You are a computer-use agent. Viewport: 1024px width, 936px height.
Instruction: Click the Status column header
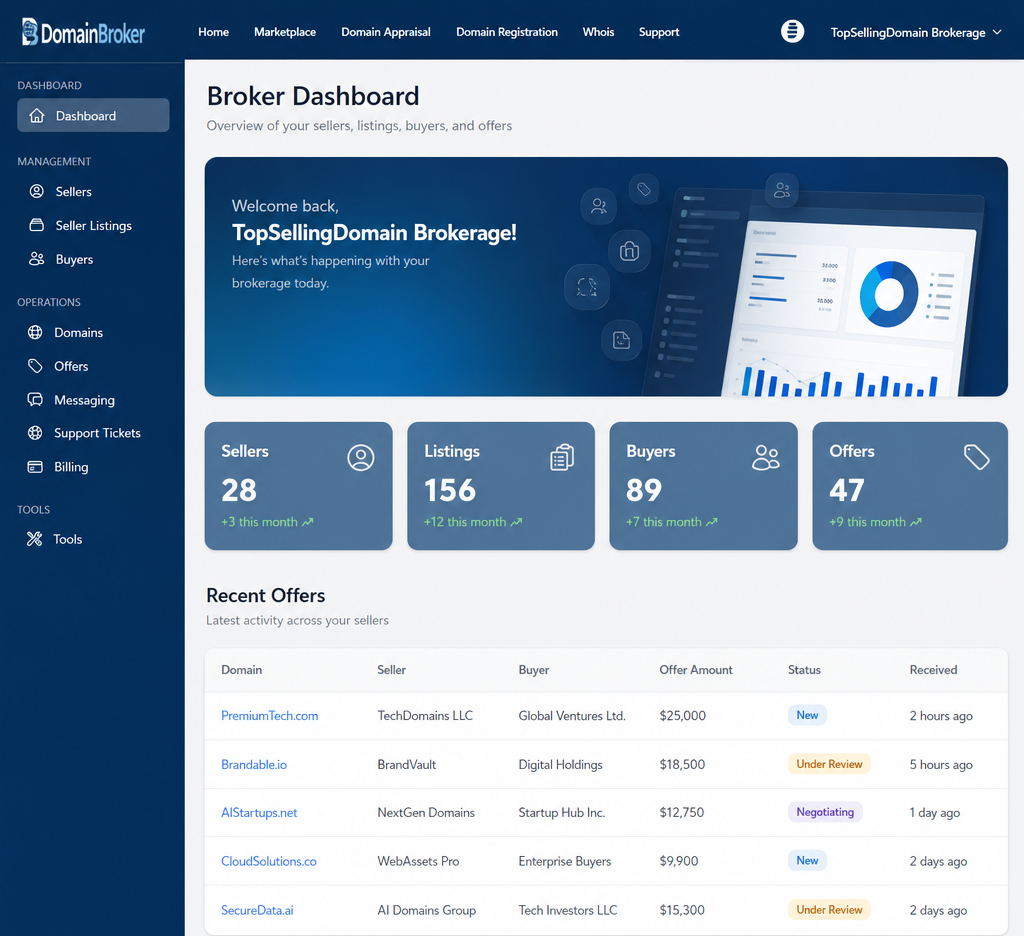point(804,670)
